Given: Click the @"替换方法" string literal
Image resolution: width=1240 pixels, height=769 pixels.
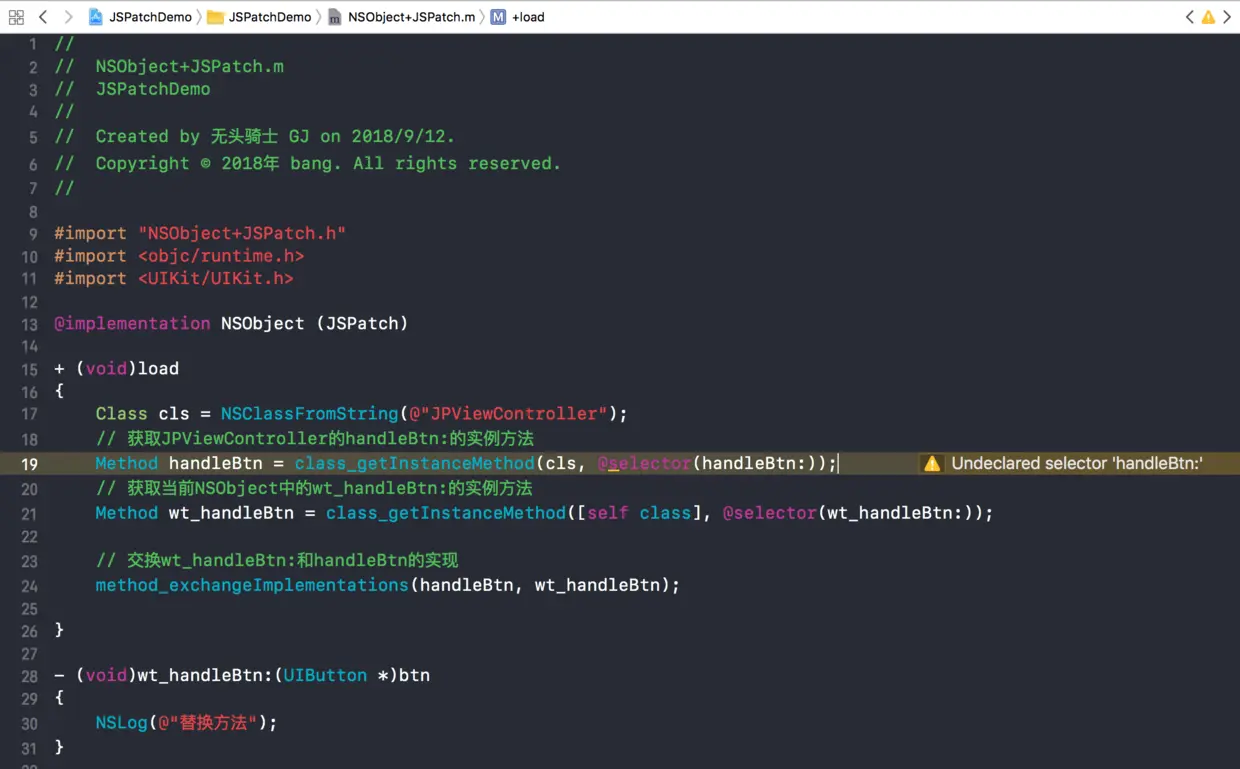Looking at the screenshot, I should (208, 722).
